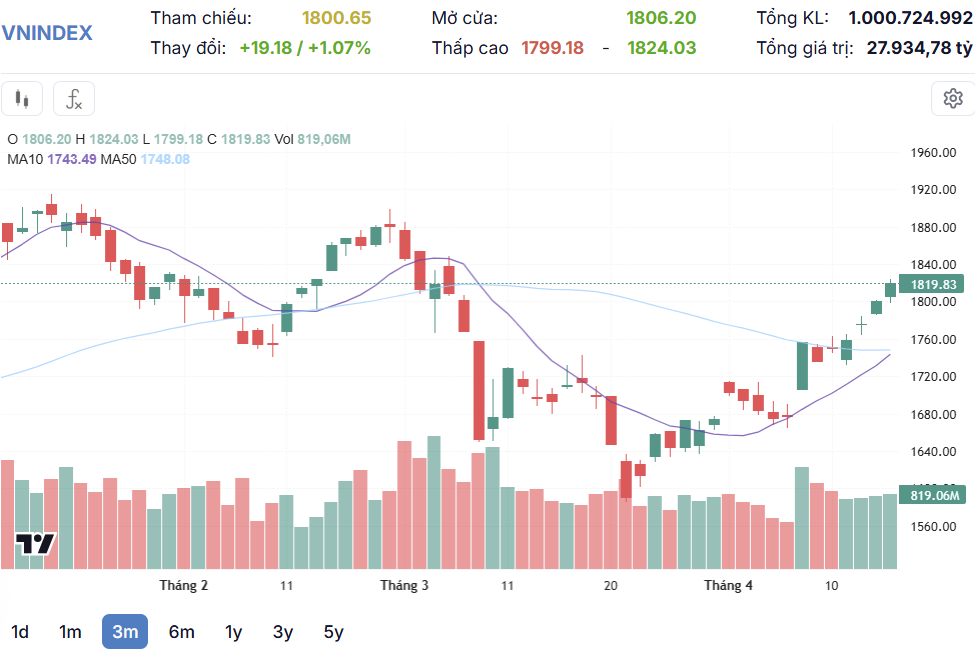This screenshot has width=975, height=651.
Task: Open the candlestick chart type selector
Action: [22, 99]
